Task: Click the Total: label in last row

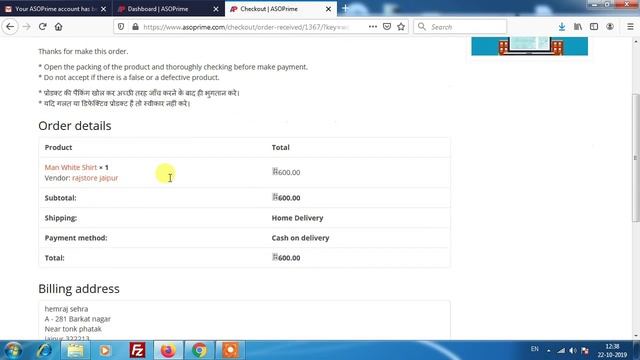Action: [x=54, y=258]
